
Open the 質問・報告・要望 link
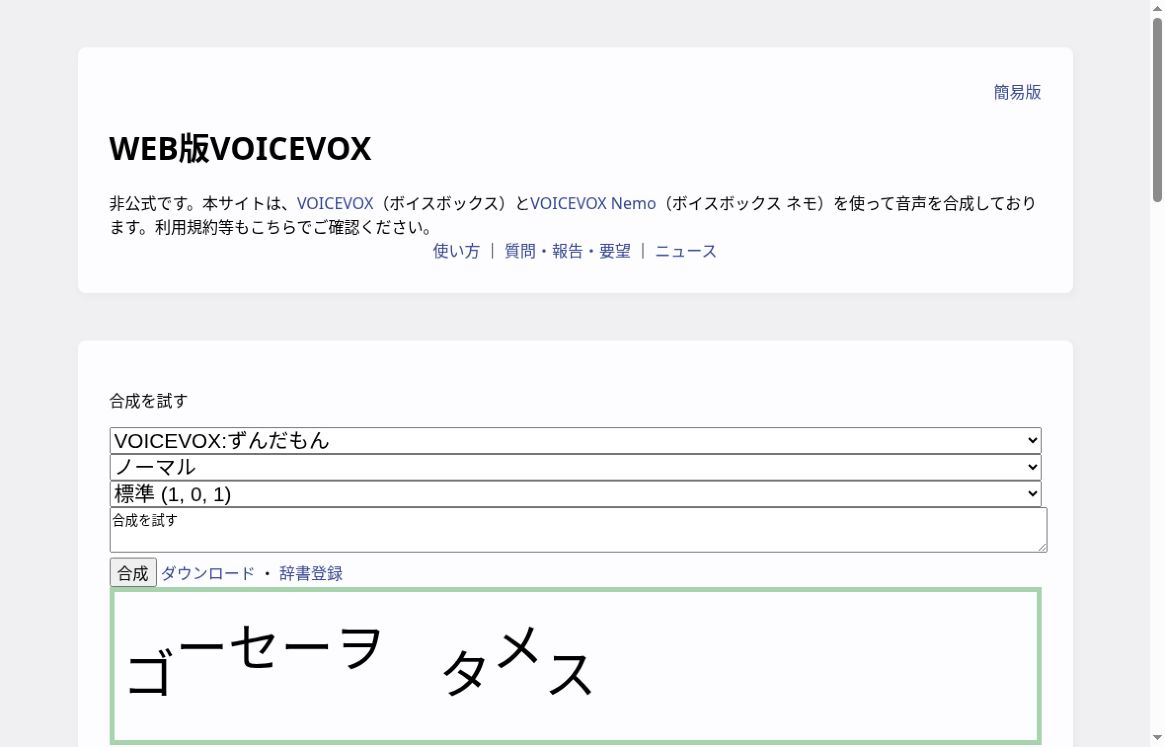pos(568,251)
